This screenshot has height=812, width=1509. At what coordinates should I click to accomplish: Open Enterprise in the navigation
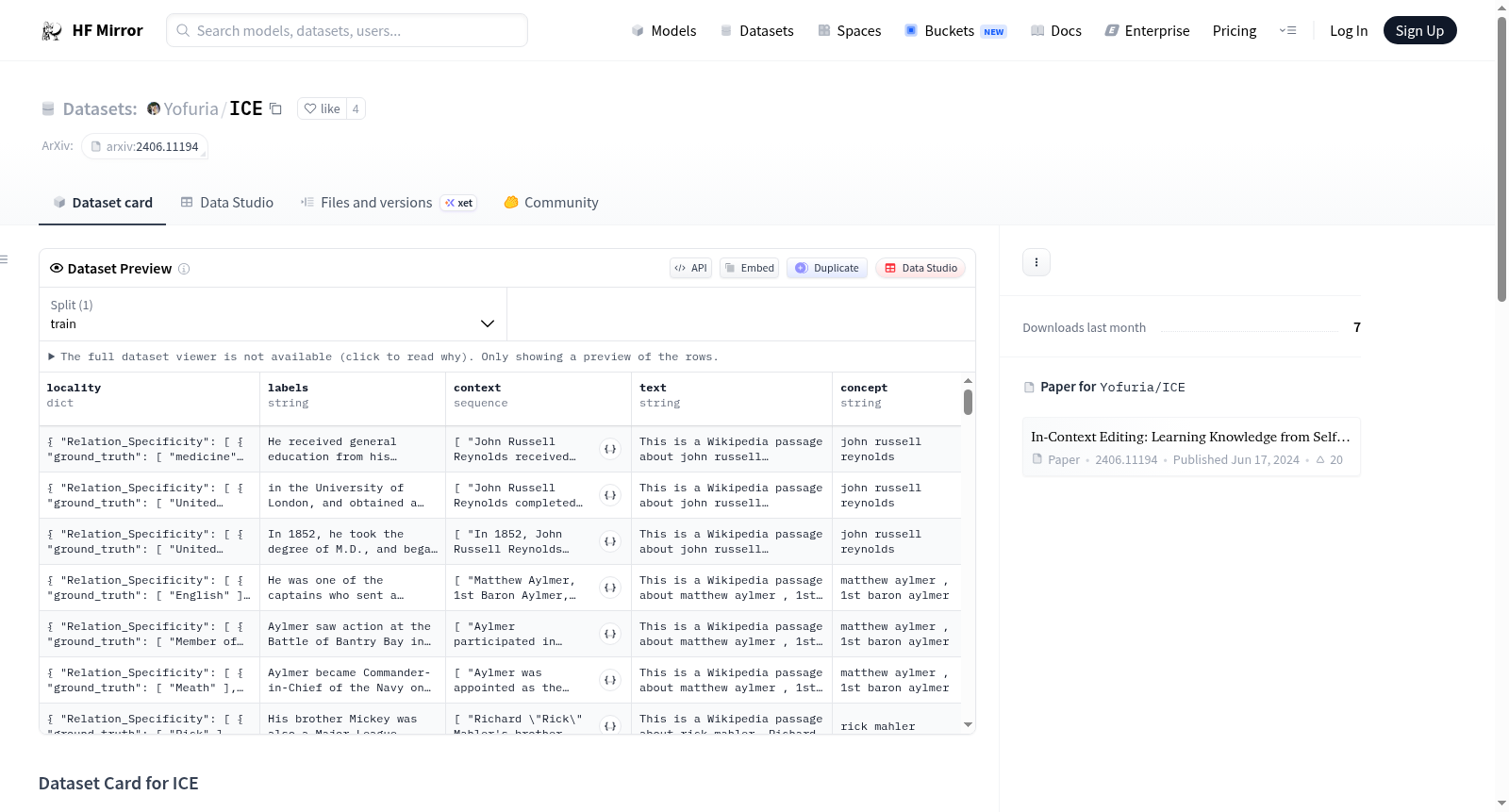tap(1147, 31)
